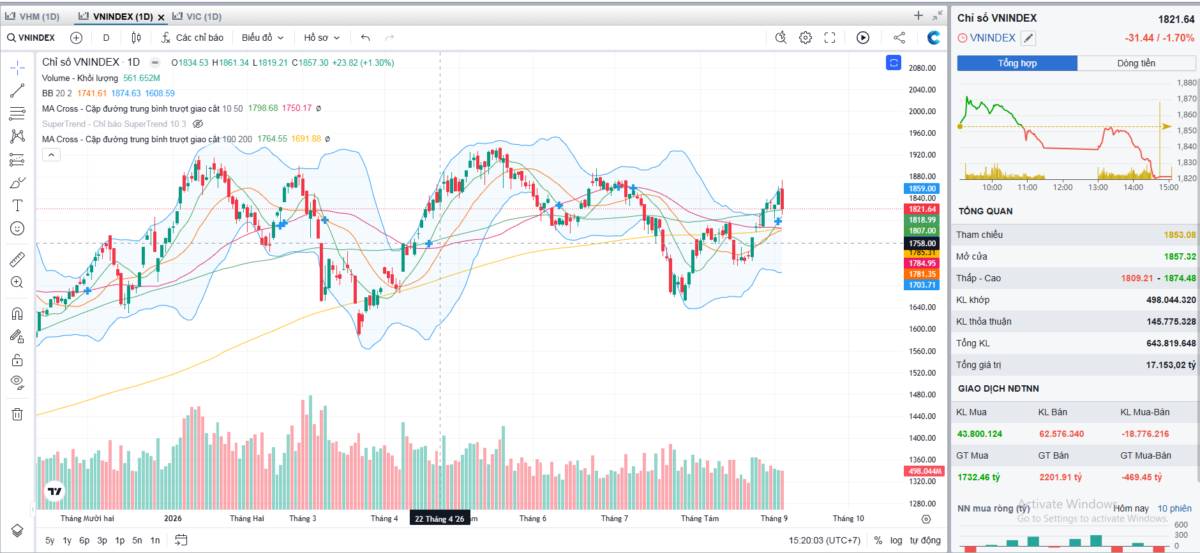Redo the last chart action
The height and width of the screenshot is (553, 1200).
[x=390, y=38]
